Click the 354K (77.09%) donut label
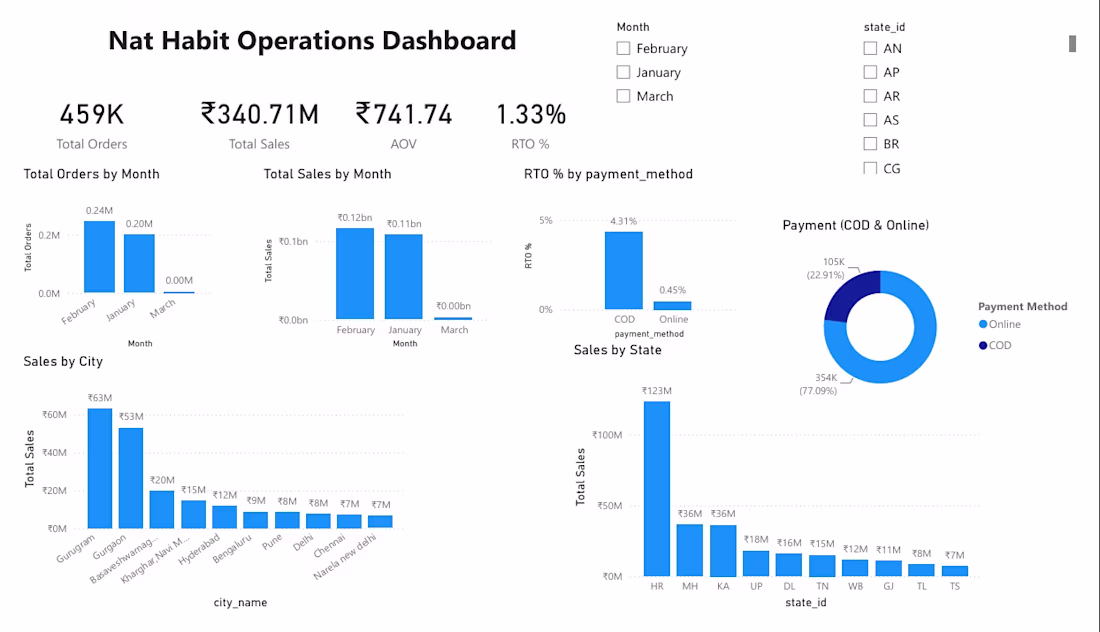This screenshot has width=1100, height=632. 819,384
